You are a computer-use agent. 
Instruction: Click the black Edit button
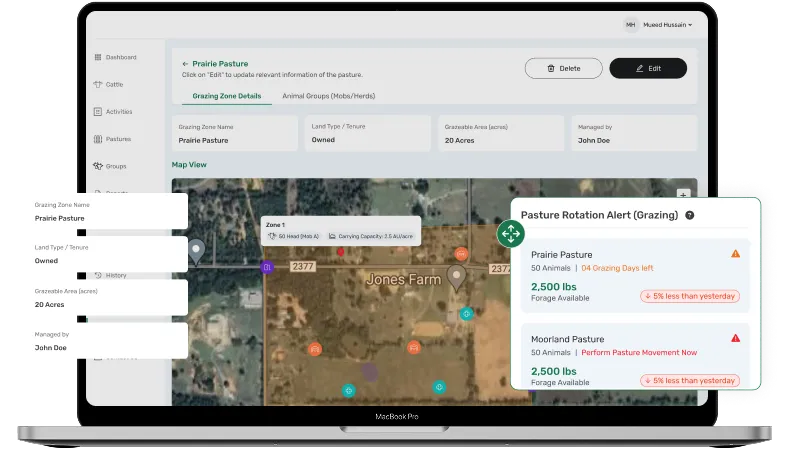click(648, 69)
